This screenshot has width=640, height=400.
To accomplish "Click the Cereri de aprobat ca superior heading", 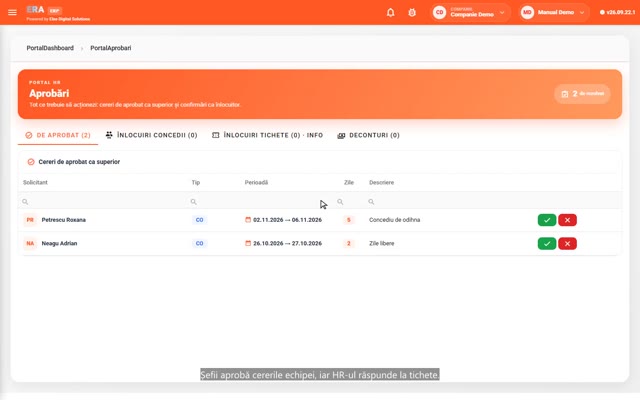I will click(x=79, y=162).
